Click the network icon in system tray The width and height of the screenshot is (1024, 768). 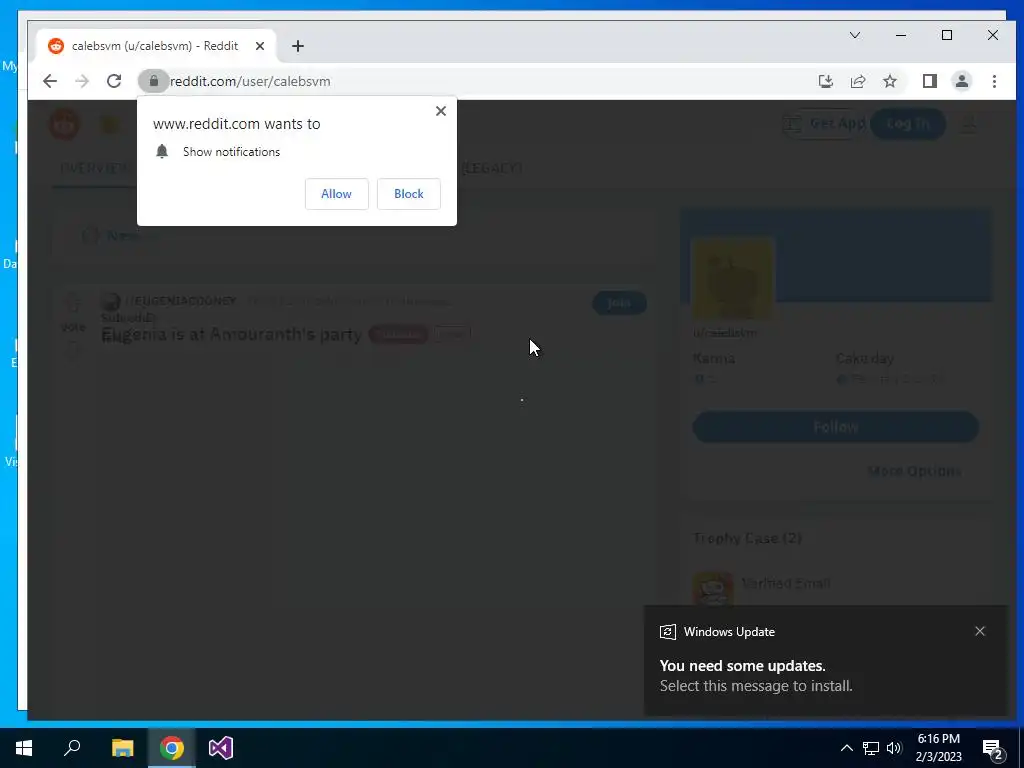871,748
